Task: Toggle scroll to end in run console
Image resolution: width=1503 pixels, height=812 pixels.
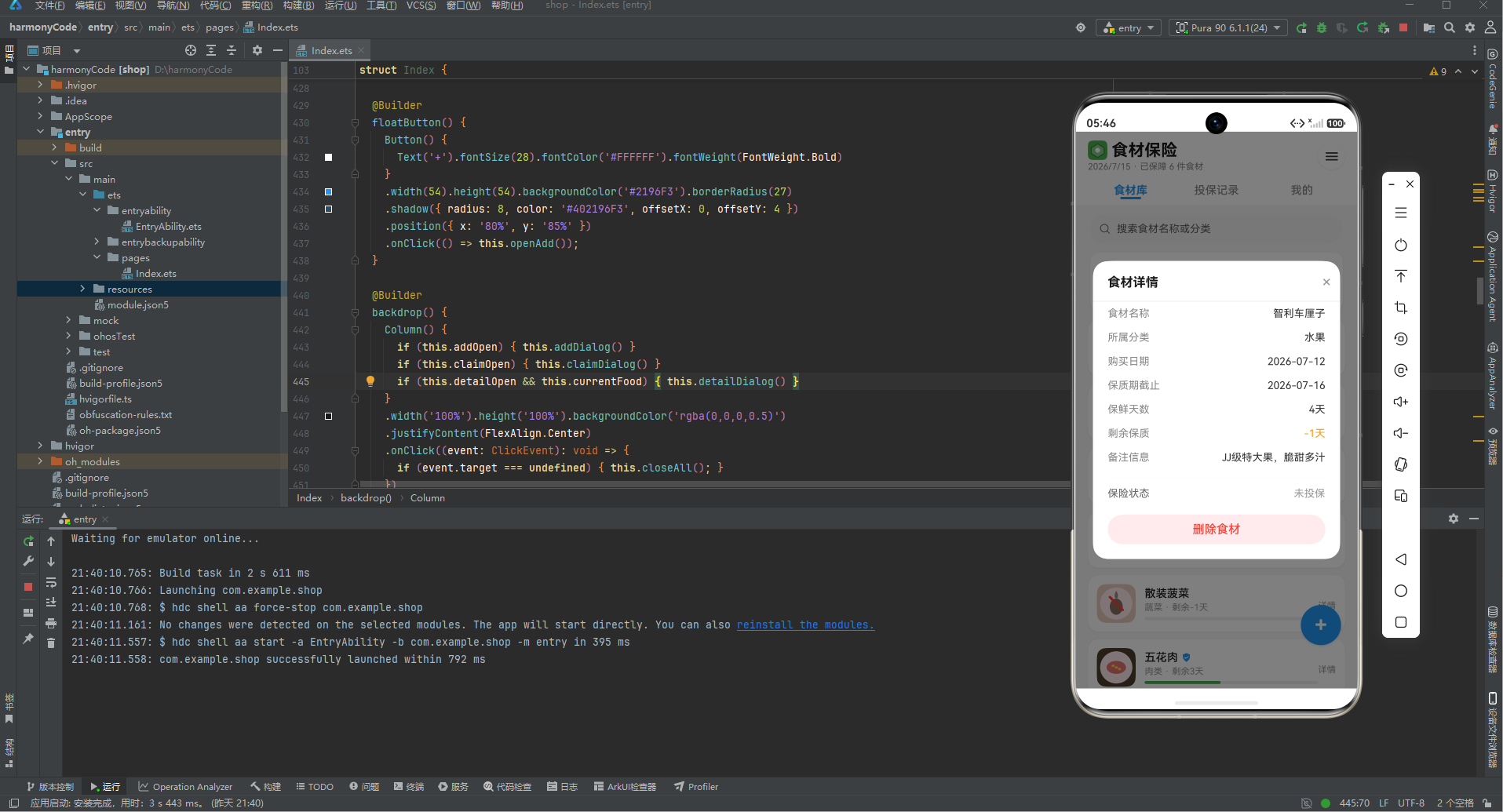Action: point(51,603)
